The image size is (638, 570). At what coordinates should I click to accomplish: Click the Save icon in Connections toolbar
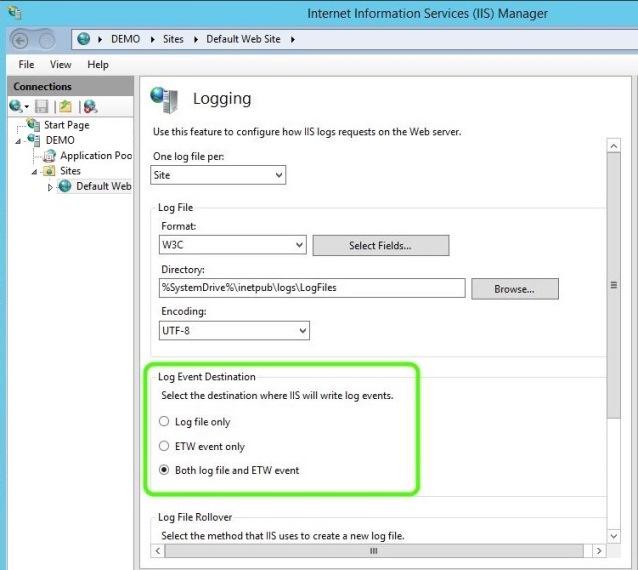pyautogui.click(x=42, y=107)
